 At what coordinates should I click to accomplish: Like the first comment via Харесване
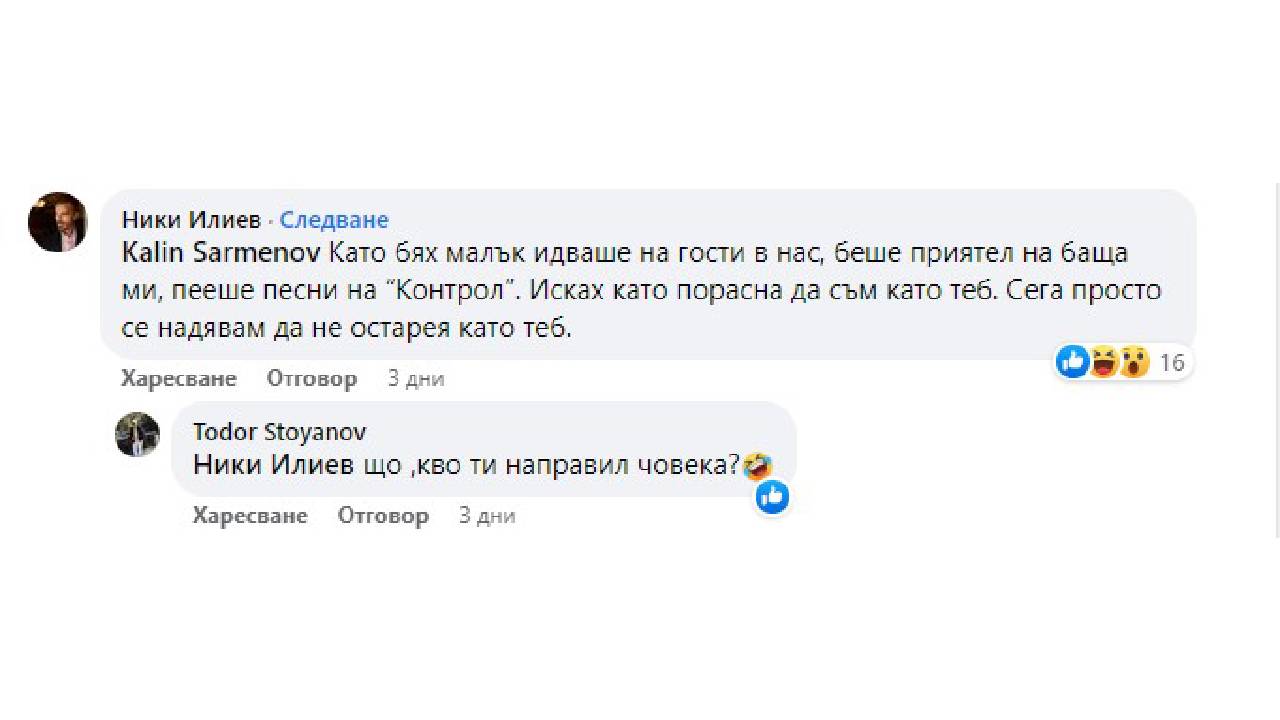tap(178, 378)
